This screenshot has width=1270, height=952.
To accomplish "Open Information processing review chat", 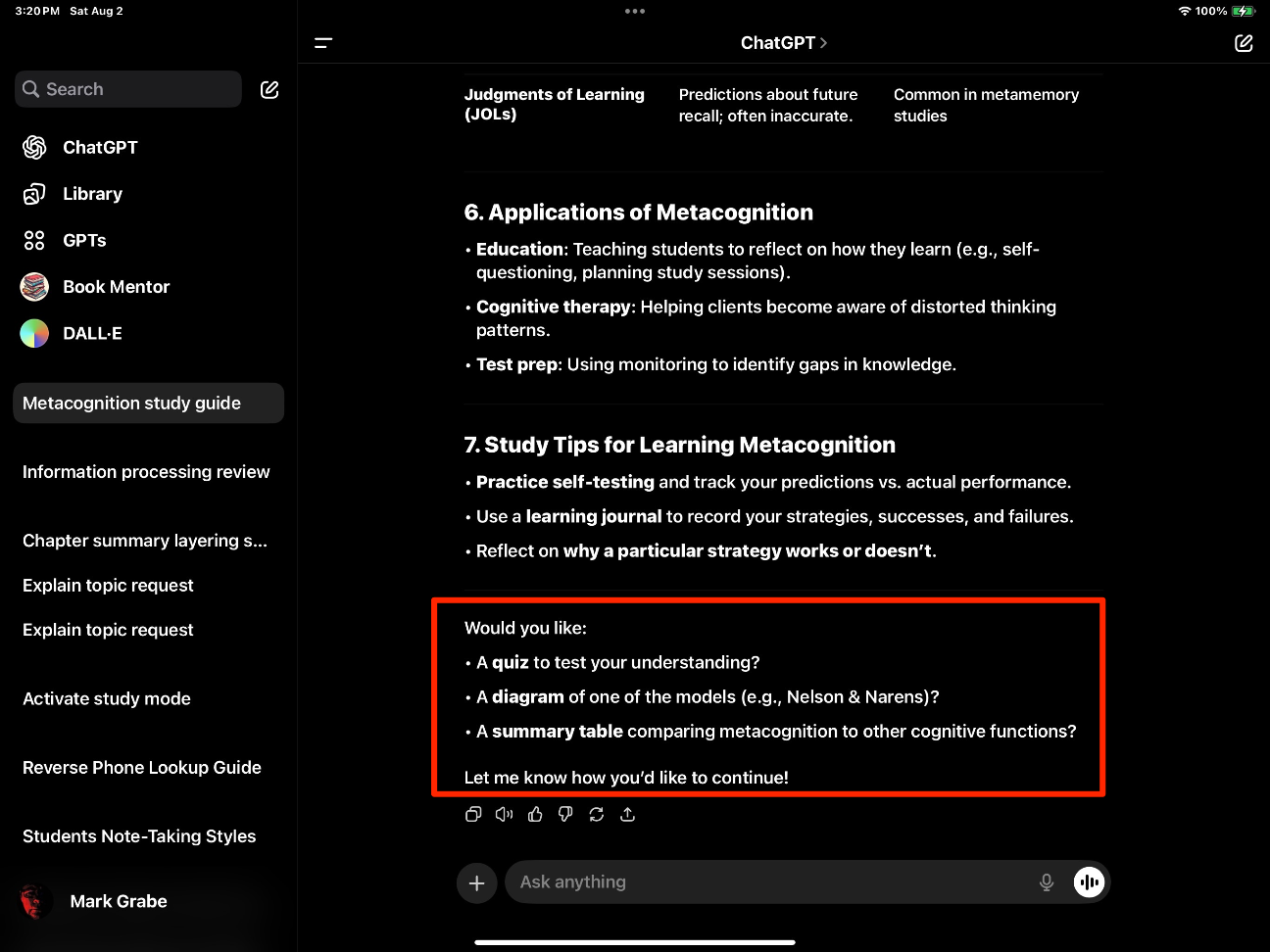I will tap(146, 472).
